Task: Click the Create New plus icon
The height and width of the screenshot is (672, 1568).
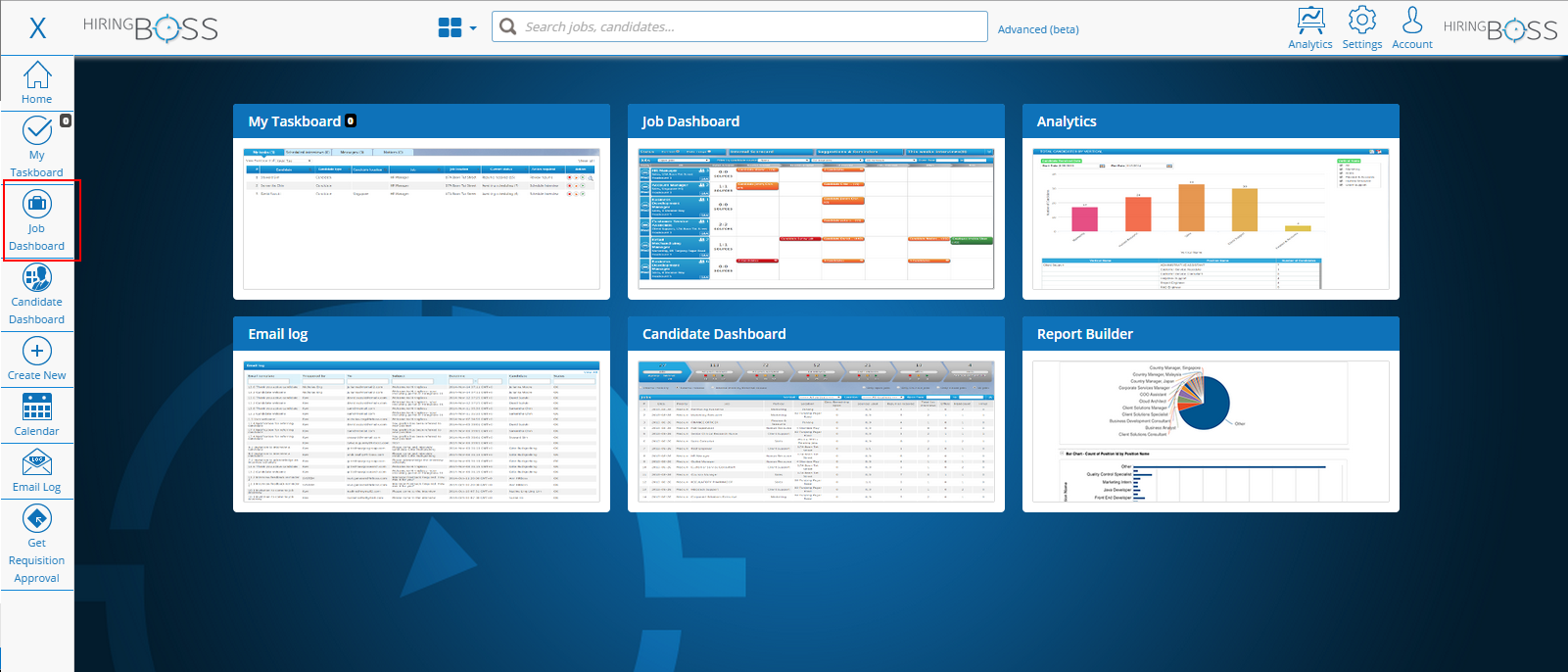Action: (x=37, y=351)
